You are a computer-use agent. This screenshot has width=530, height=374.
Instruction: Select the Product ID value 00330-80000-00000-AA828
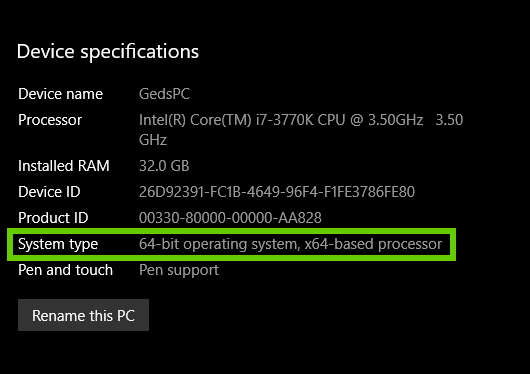pyautogui.click(x=230, y=217)
